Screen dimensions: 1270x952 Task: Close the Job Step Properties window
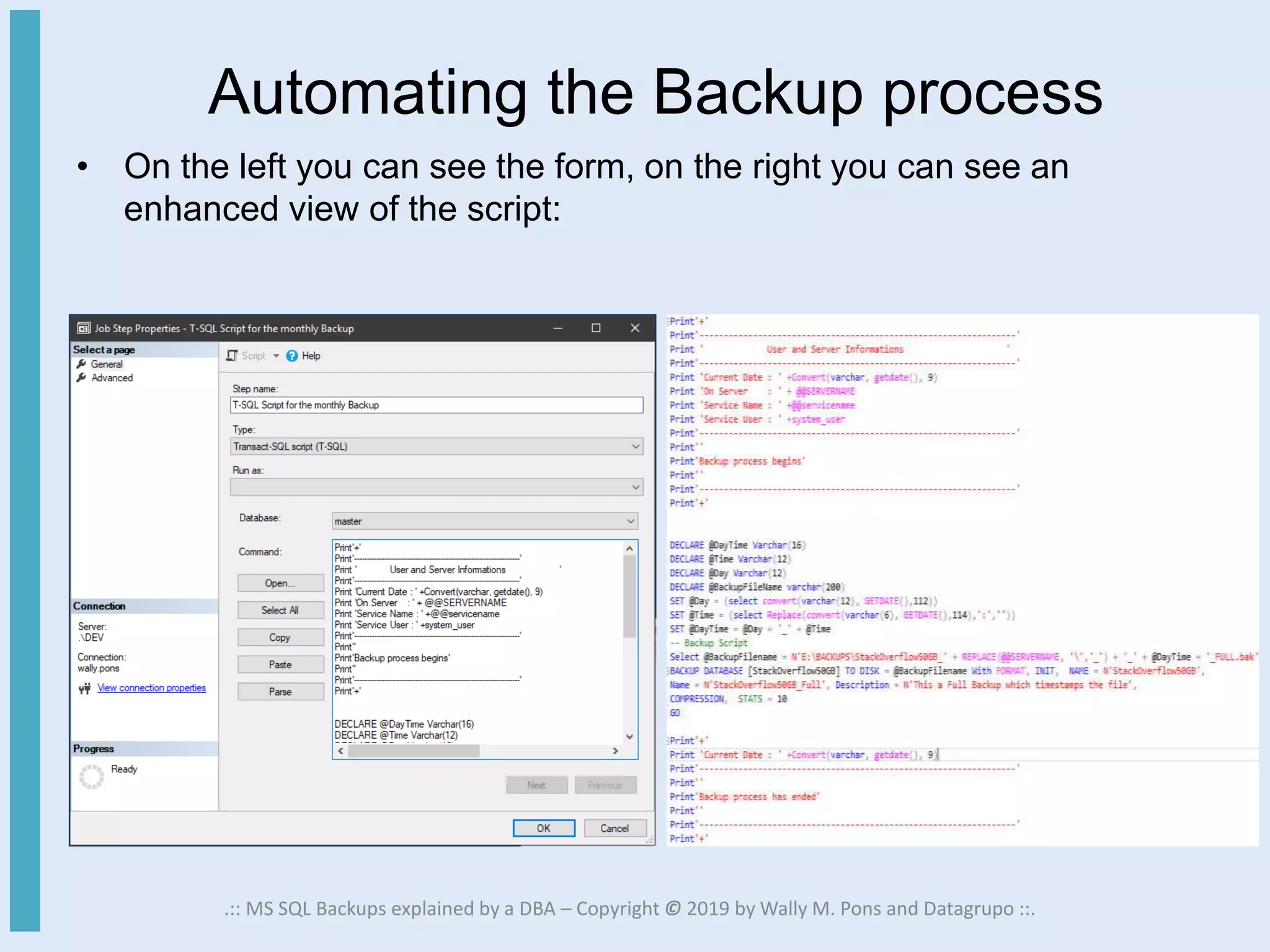point(635,328)
